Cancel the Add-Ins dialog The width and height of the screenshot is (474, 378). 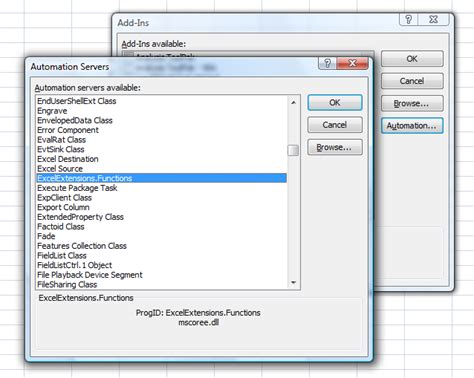pyautogui.click(x=412, y=81)
